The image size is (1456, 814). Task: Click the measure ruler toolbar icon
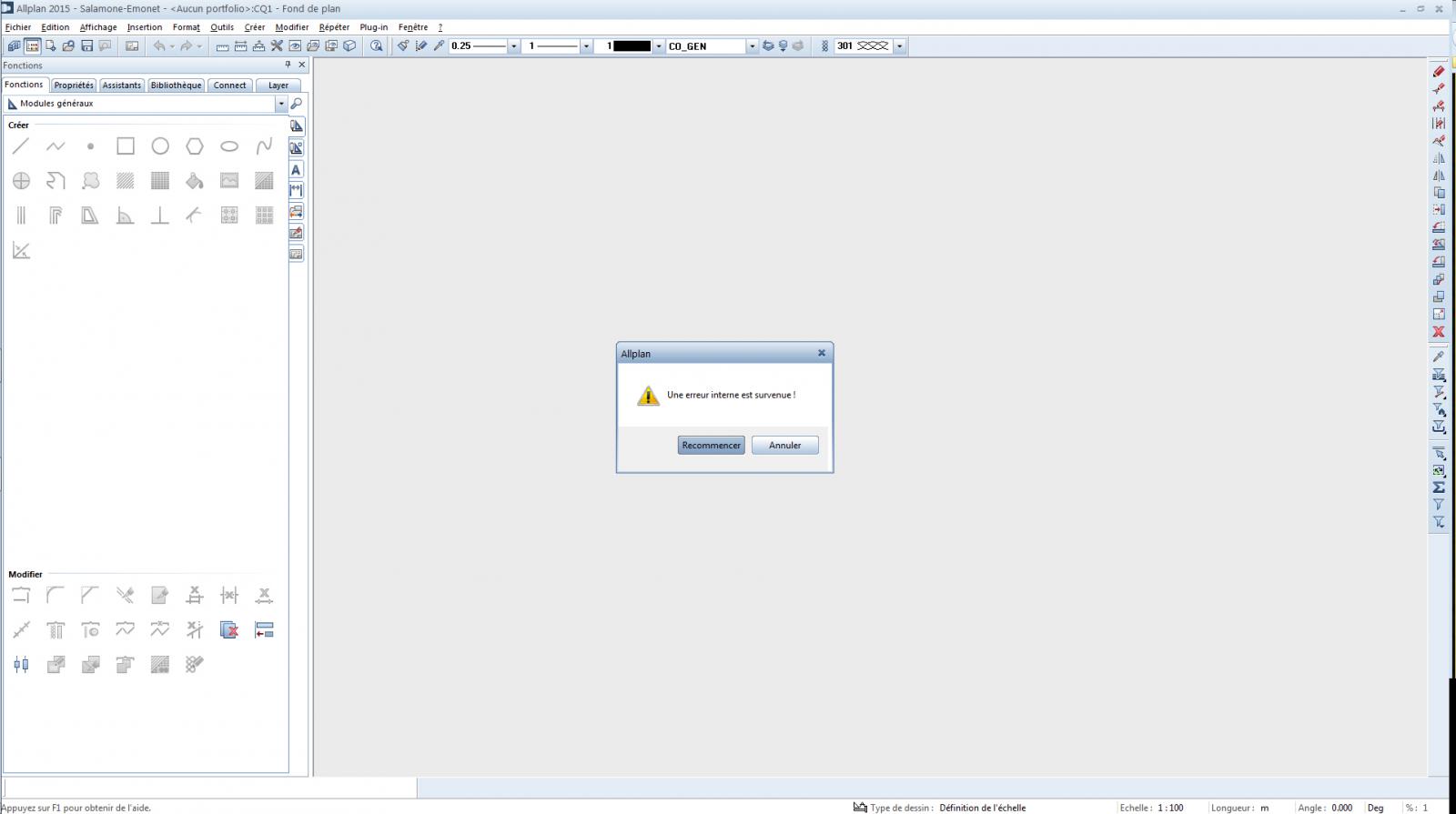pyautogui.click(x=222, y=45)
